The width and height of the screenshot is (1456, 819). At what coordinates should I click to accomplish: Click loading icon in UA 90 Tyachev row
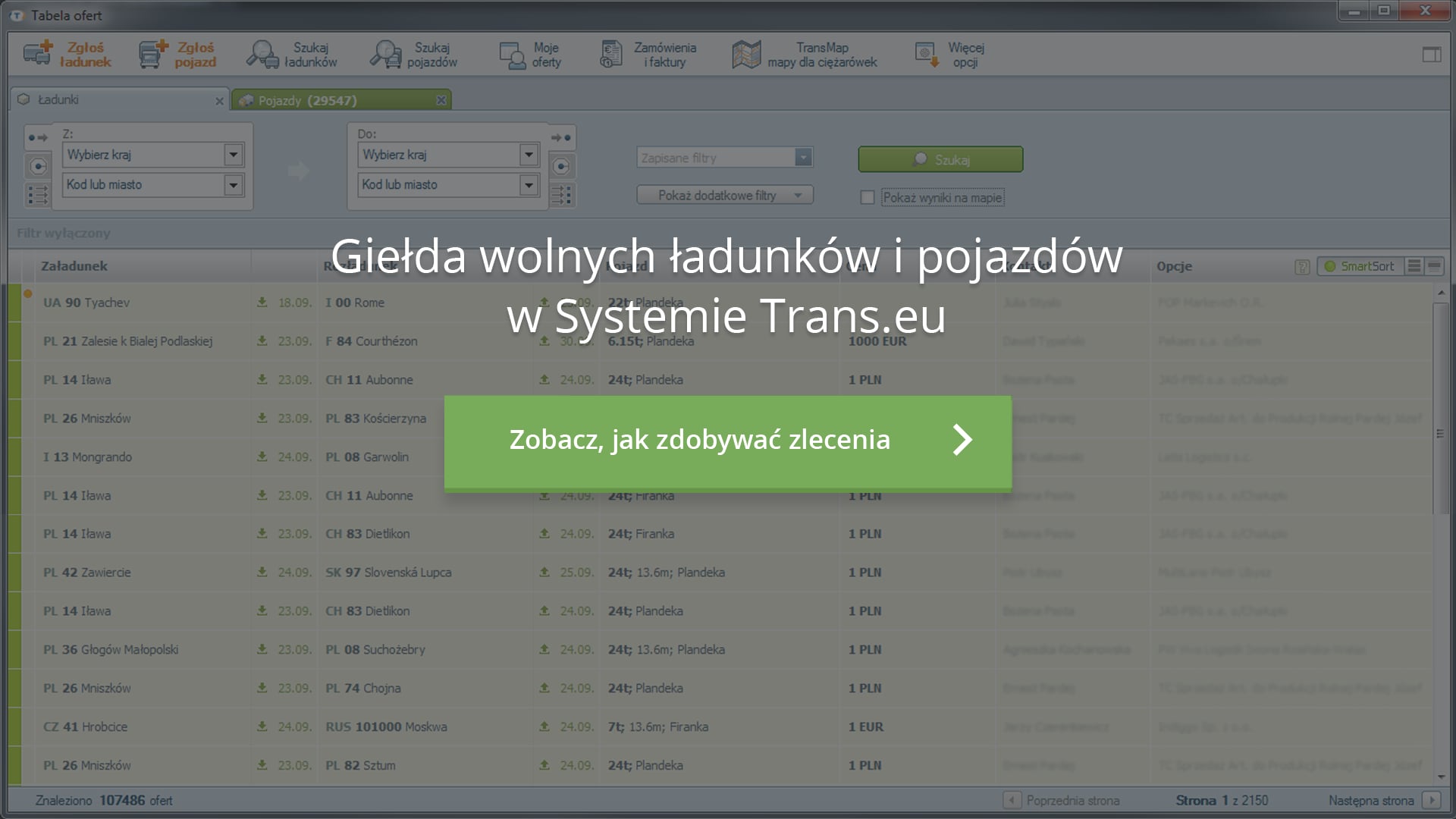262,302
